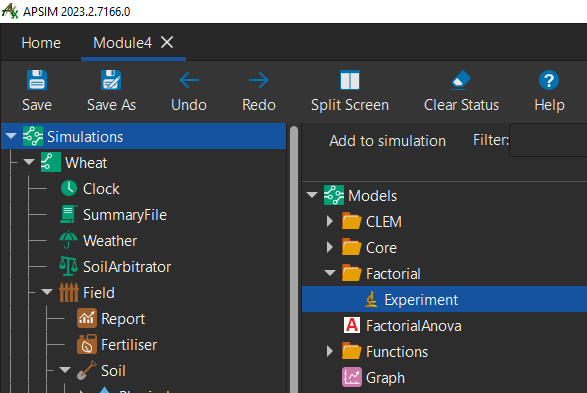
Task: Click the FactorialAnova red A icon
Action: click(352, 325)
